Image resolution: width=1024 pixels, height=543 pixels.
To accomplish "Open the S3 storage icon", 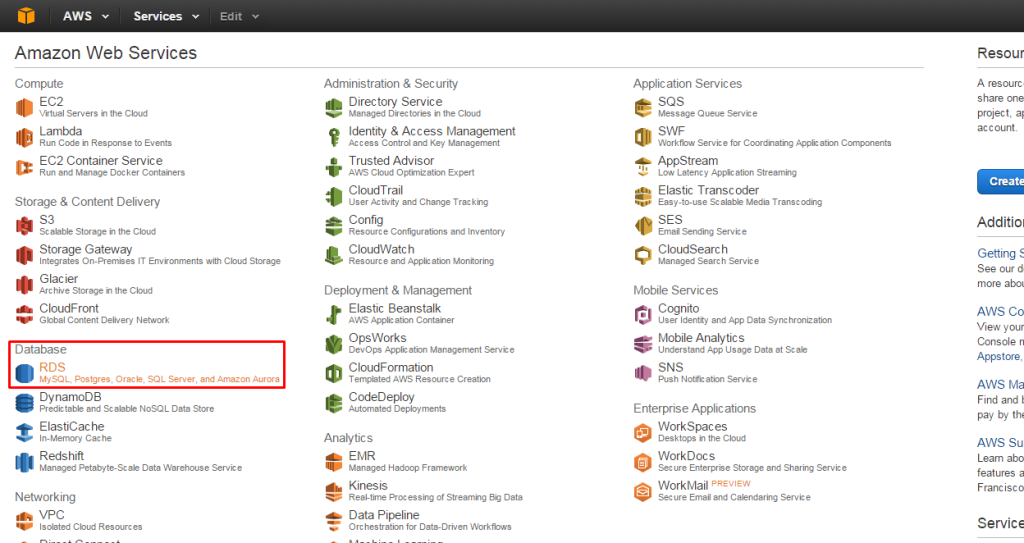I will (24, 226).
